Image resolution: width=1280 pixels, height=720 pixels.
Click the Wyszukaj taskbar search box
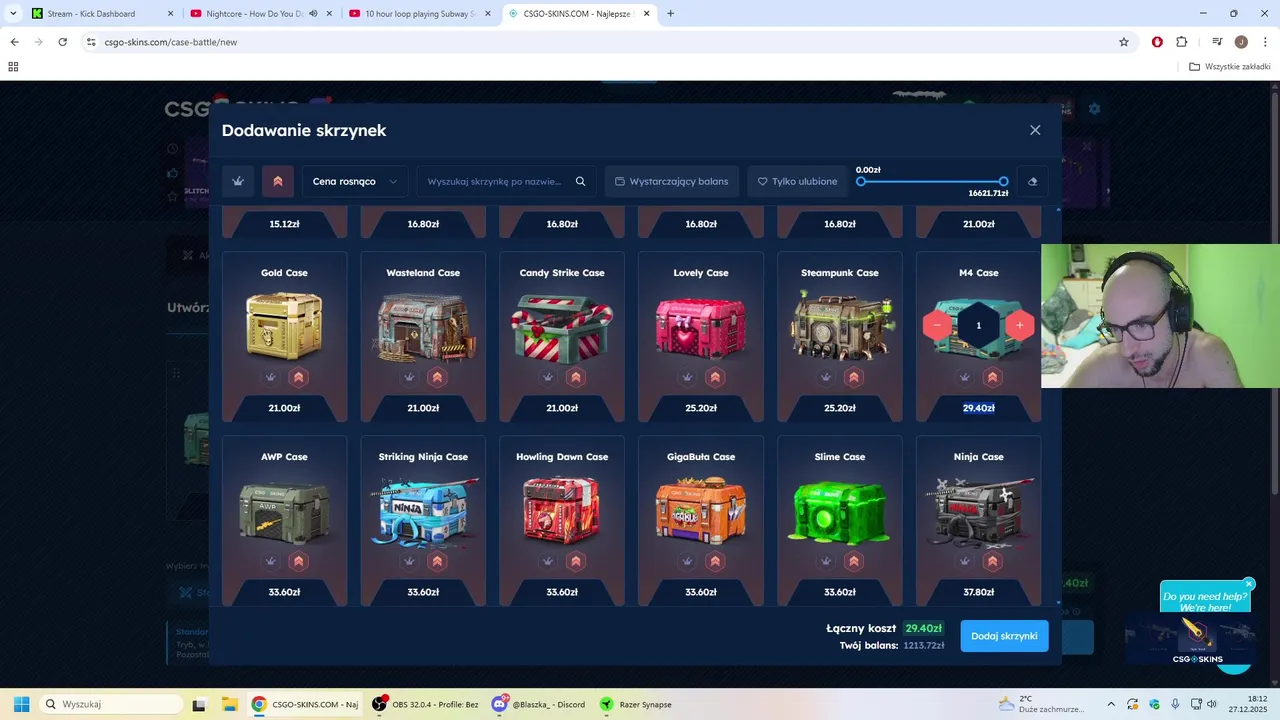pos(110,704)
